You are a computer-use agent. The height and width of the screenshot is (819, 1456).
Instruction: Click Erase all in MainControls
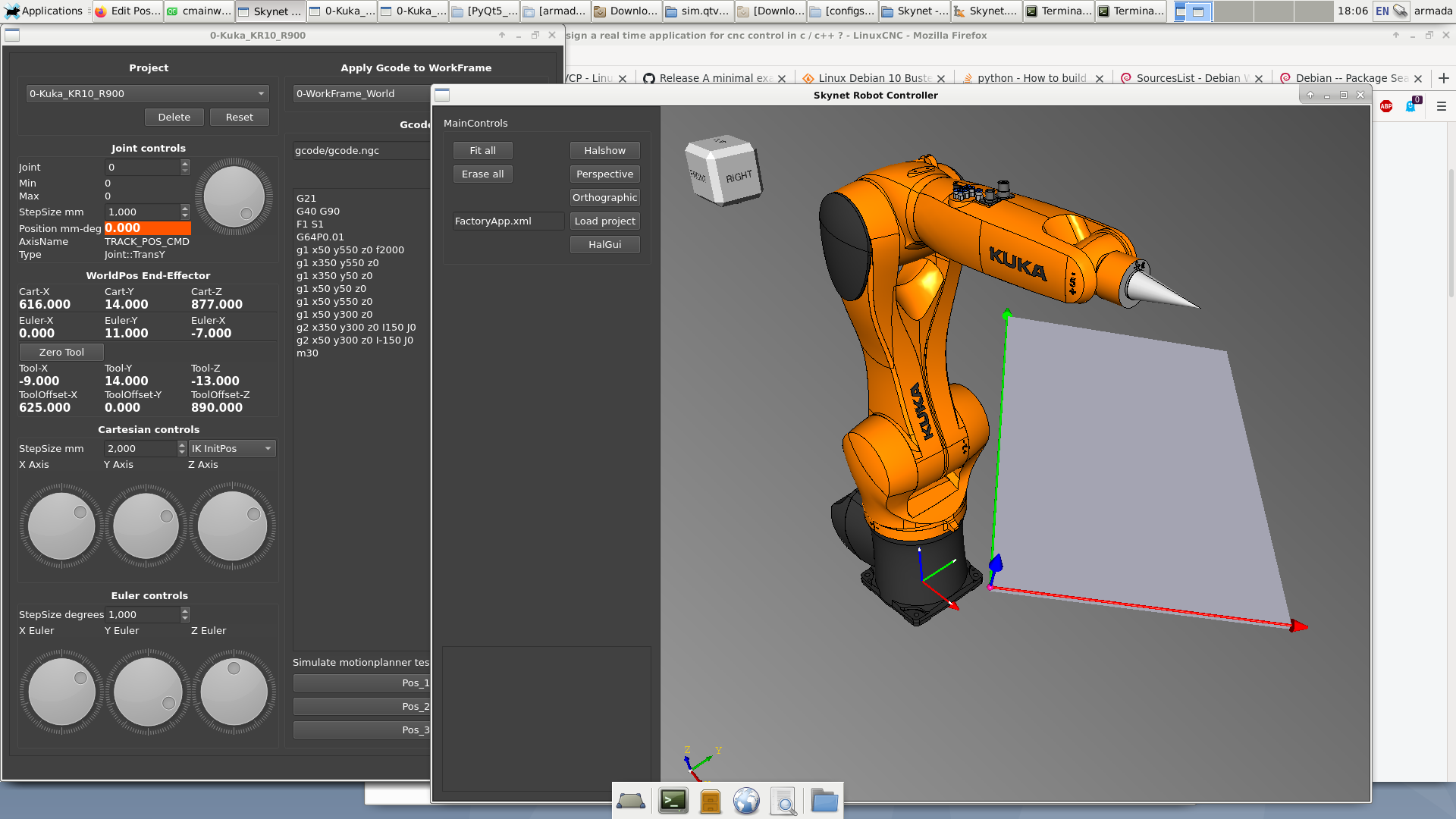(x=483, y=174)
